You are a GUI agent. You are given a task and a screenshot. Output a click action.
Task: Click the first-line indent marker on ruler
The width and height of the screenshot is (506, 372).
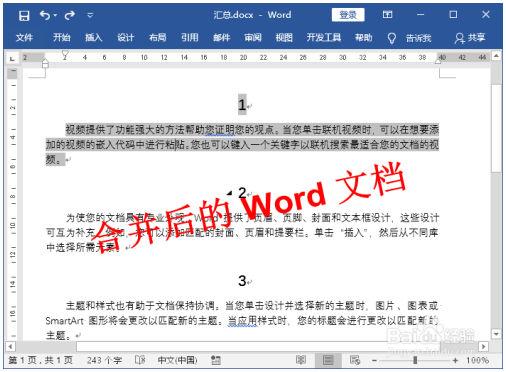65,54
